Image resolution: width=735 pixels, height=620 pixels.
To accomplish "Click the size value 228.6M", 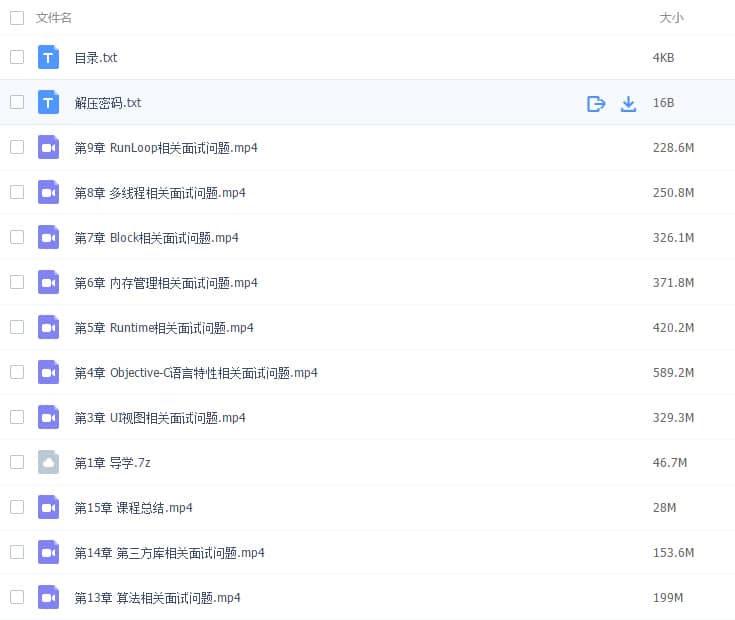I will [x=673, y=148].
